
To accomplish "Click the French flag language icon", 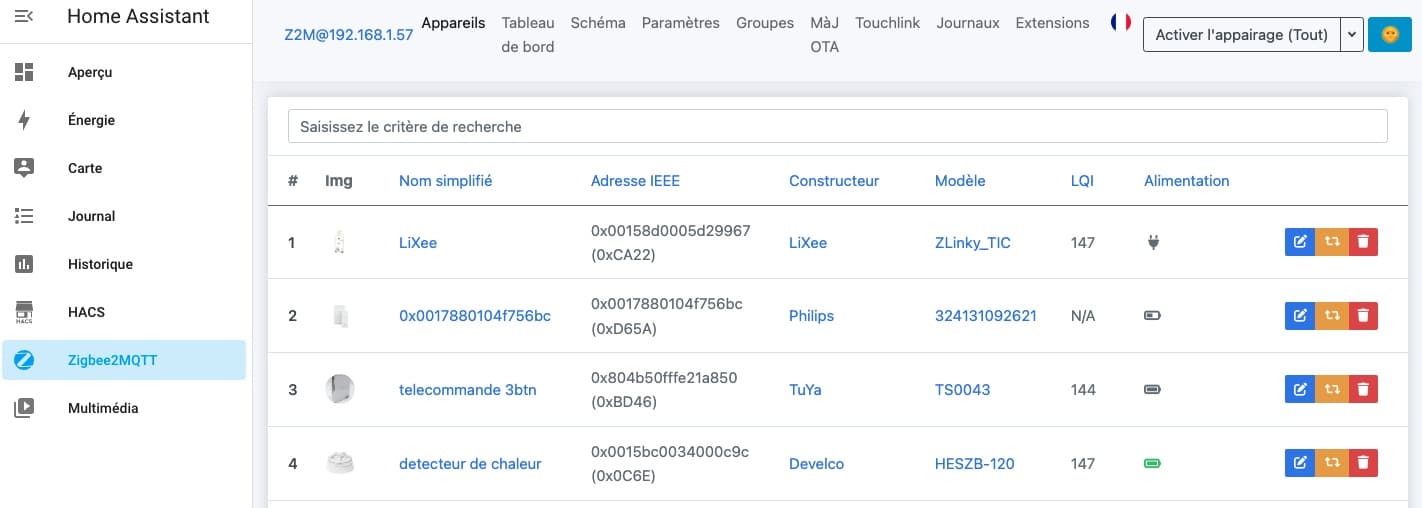I will (1121, 23).
